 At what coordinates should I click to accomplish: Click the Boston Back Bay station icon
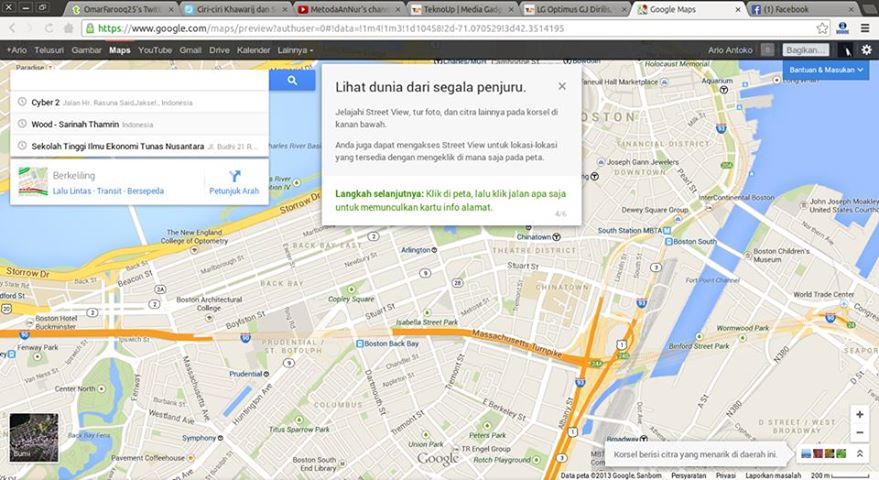(x=359, y=343)
